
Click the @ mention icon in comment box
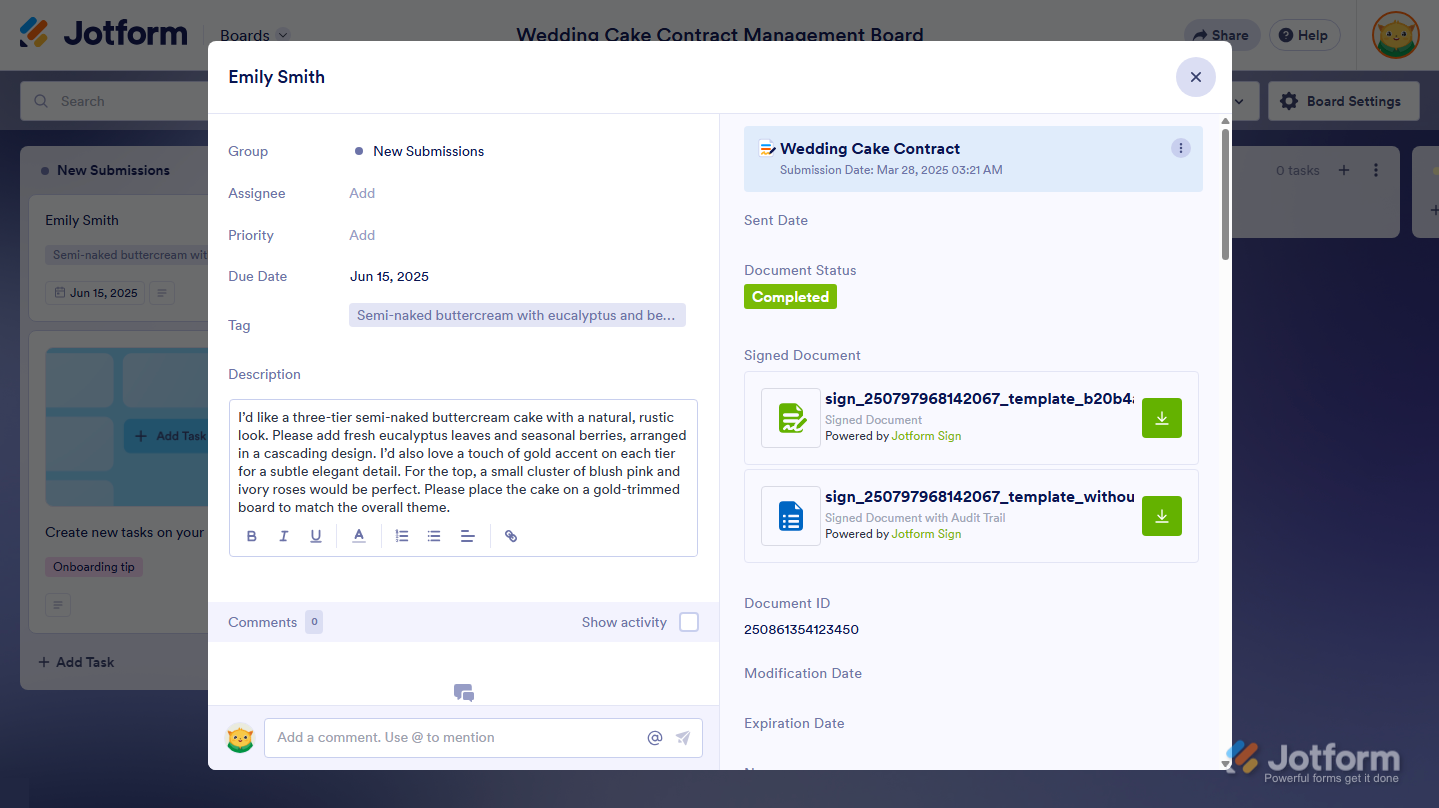click(x=655, y=738)
